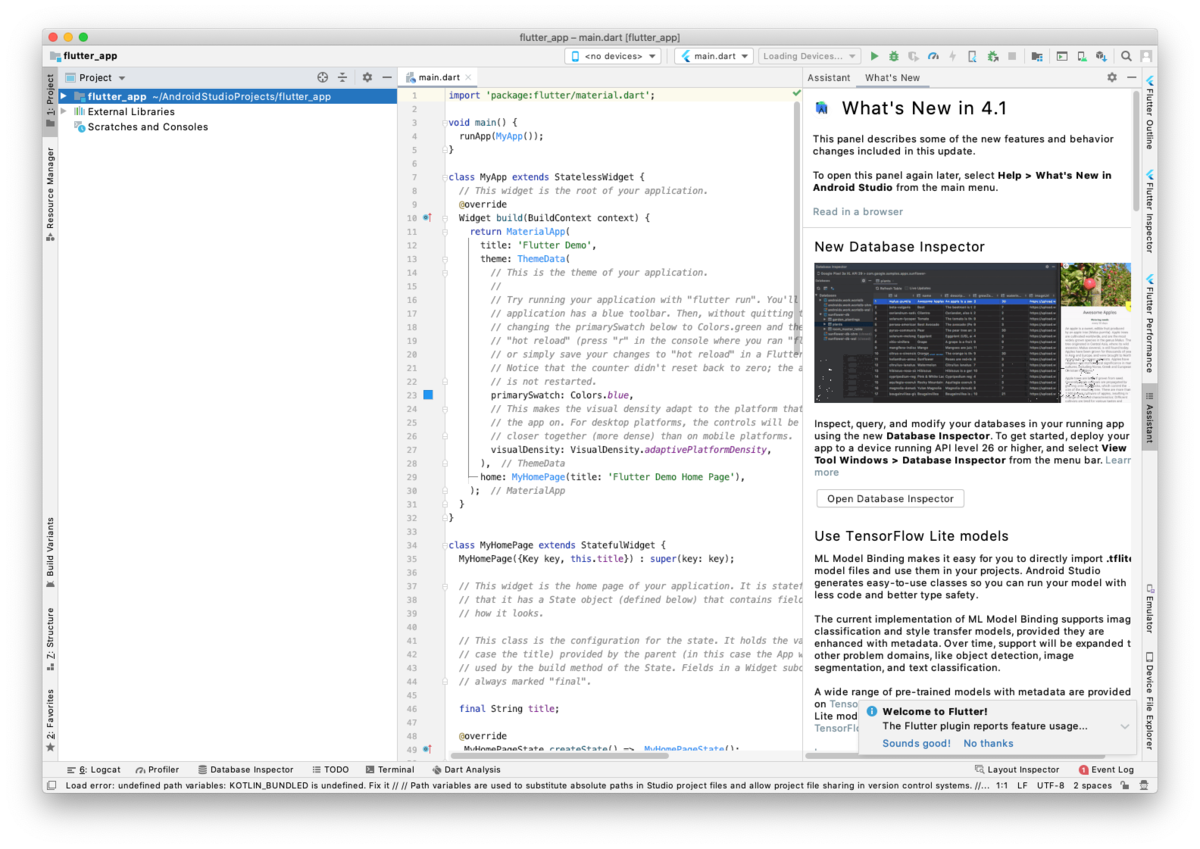This screenshot has height=849, width=1200.
Task: Click the red Stop icon in toolbar
Action: [1012, 56]
